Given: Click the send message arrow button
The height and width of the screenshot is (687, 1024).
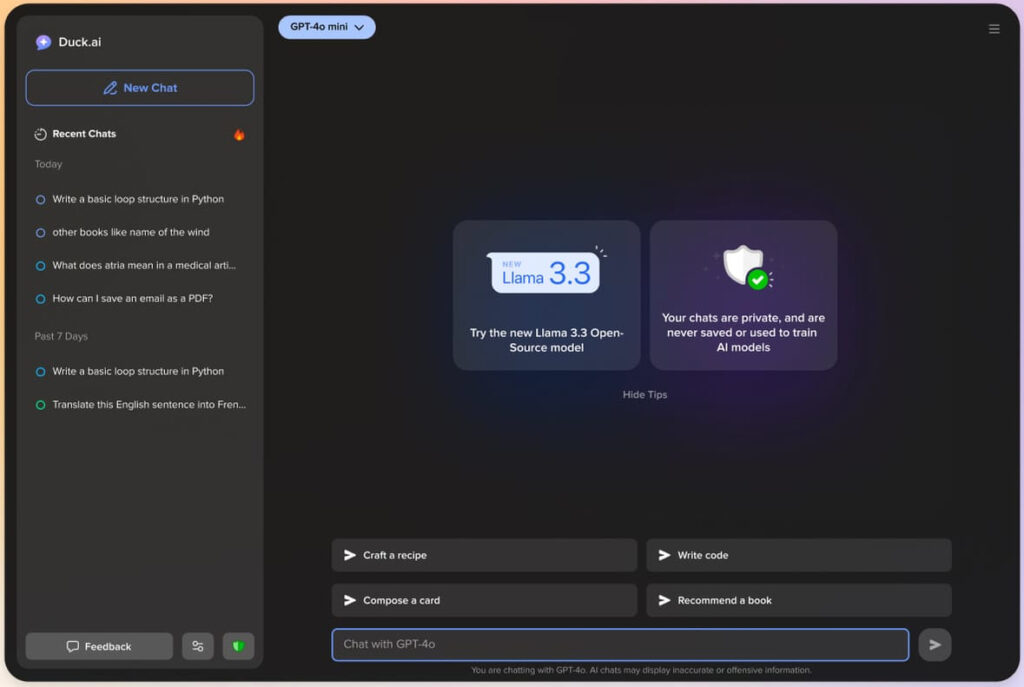Looking at the screenshot, I should 935,645.
